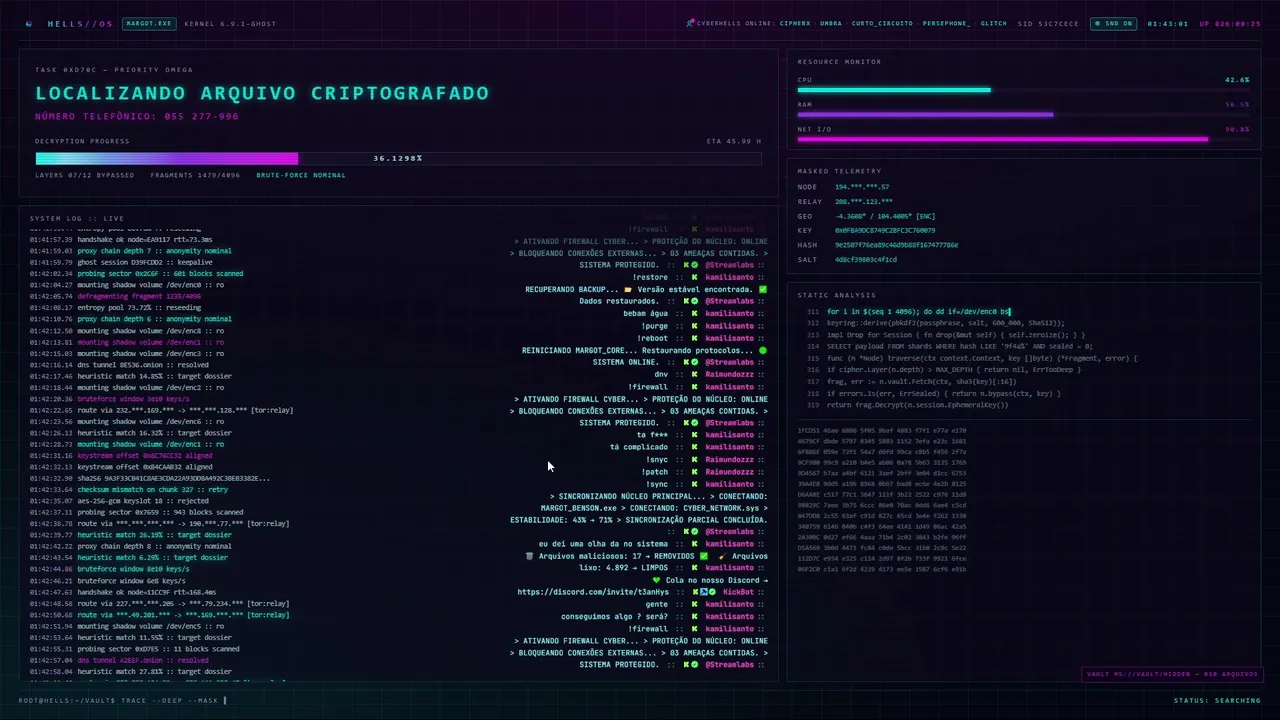
Task: Click the Kick badge in the !purge row
Action: (x=694, y=326)
